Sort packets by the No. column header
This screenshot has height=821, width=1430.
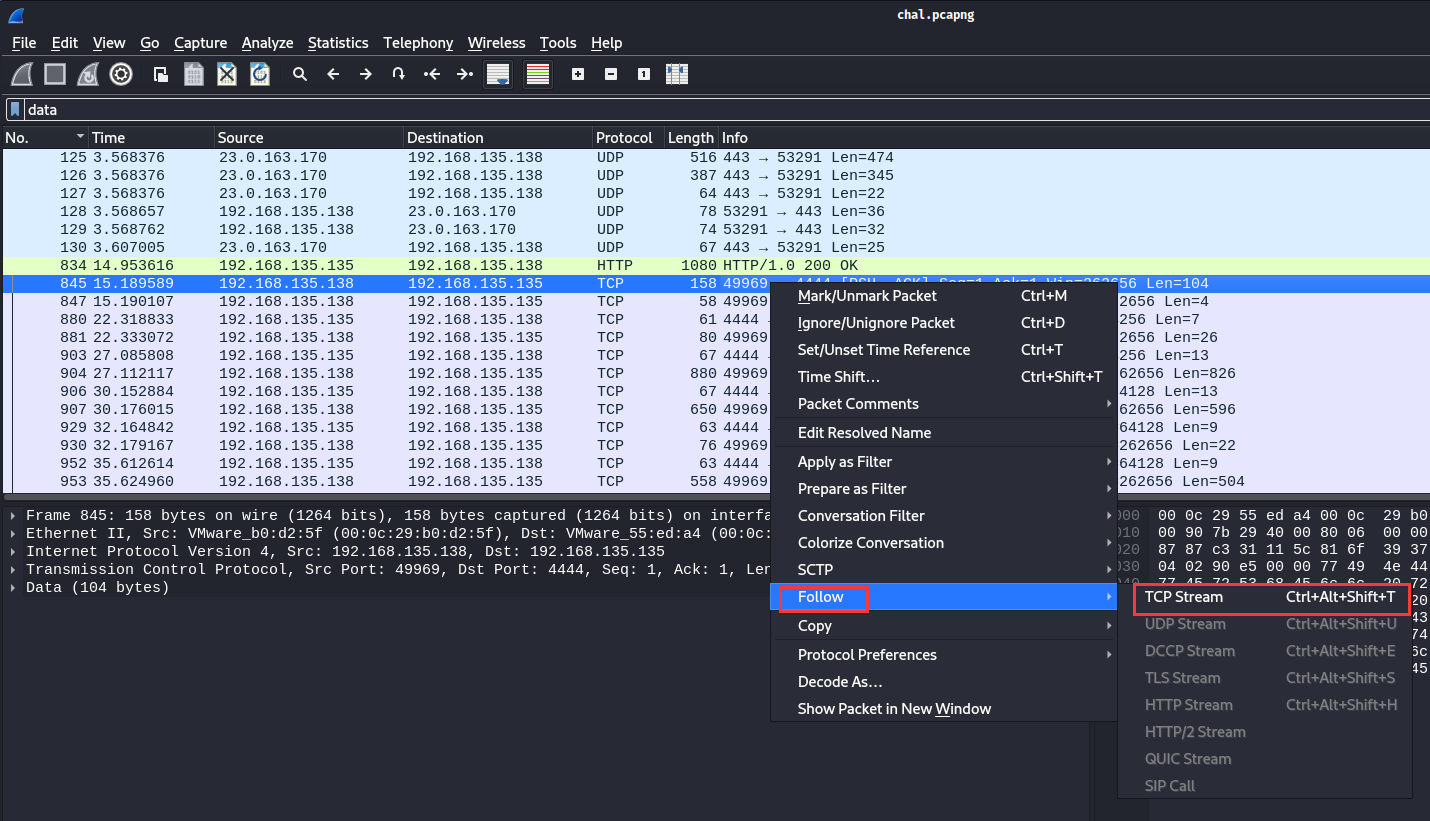coord(45,138)
